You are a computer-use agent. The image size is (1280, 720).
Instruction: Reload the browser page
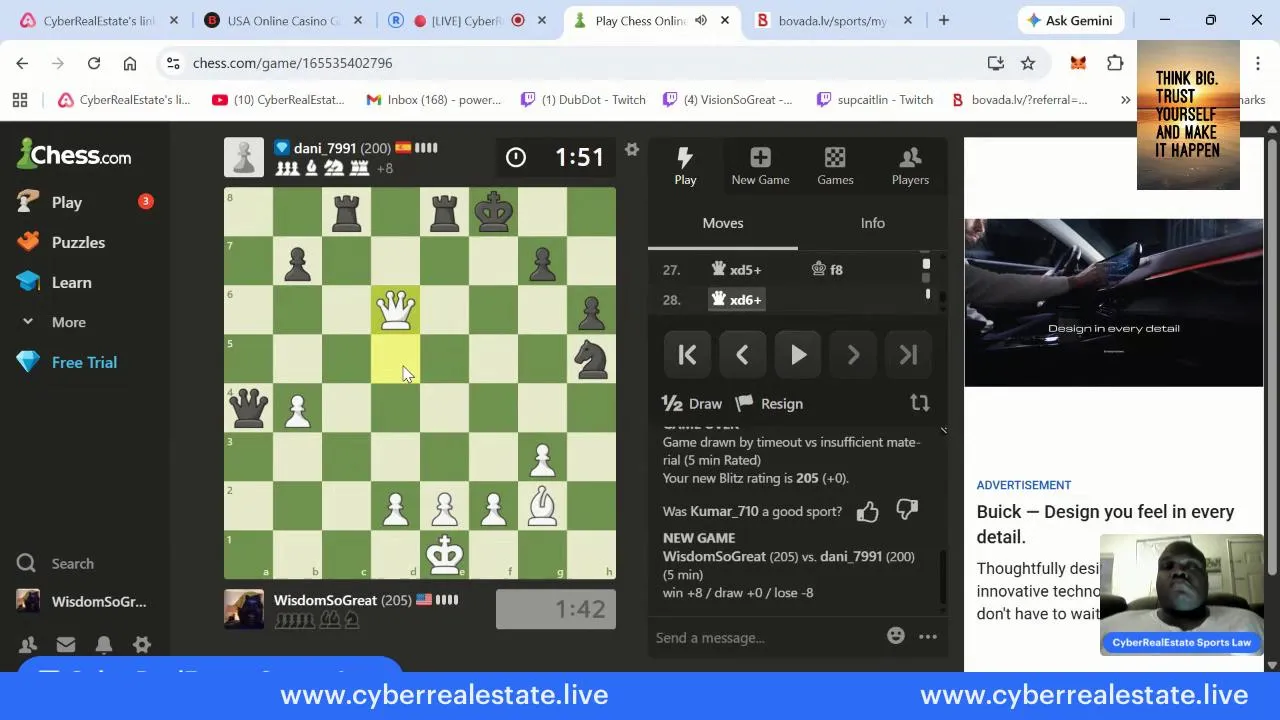94,63
